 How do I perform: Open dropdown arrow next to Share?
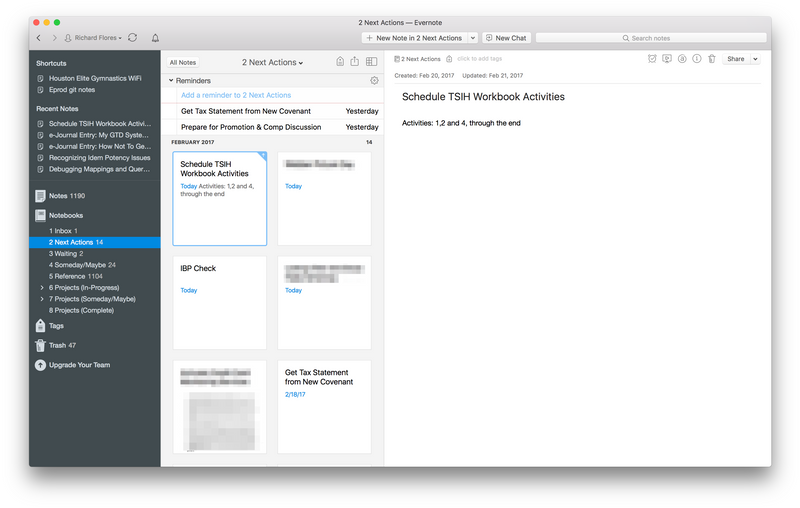click(754, 59)
